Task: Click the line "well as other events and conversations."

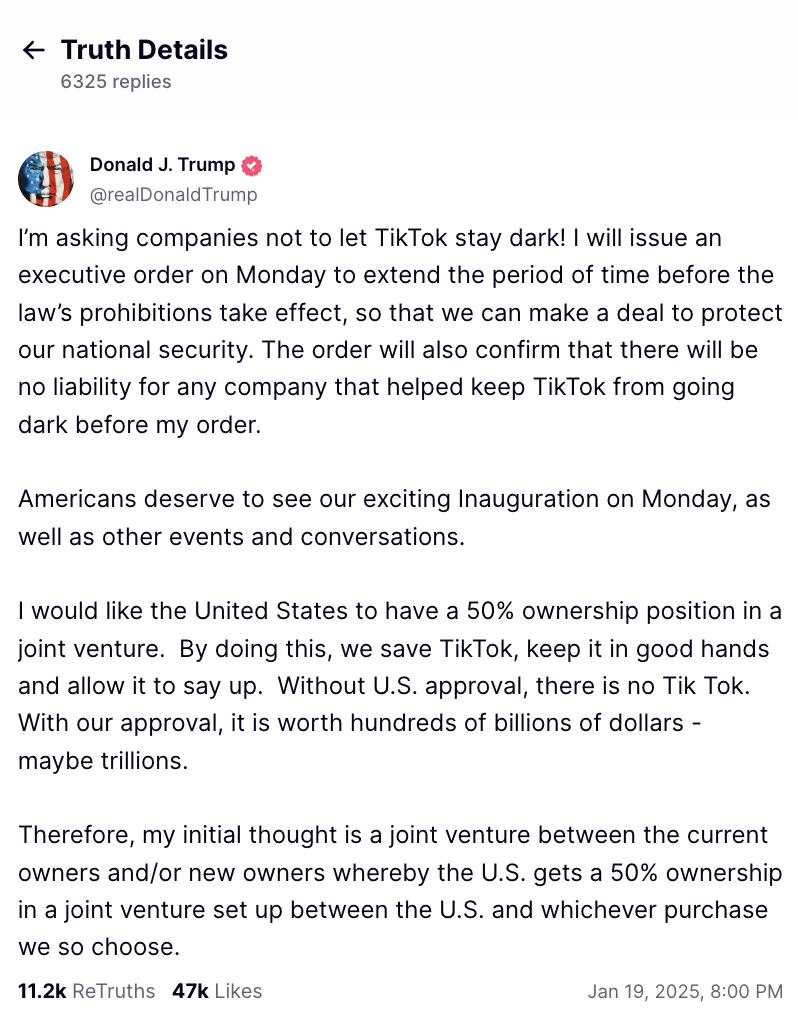Action: tap(242, 536)
